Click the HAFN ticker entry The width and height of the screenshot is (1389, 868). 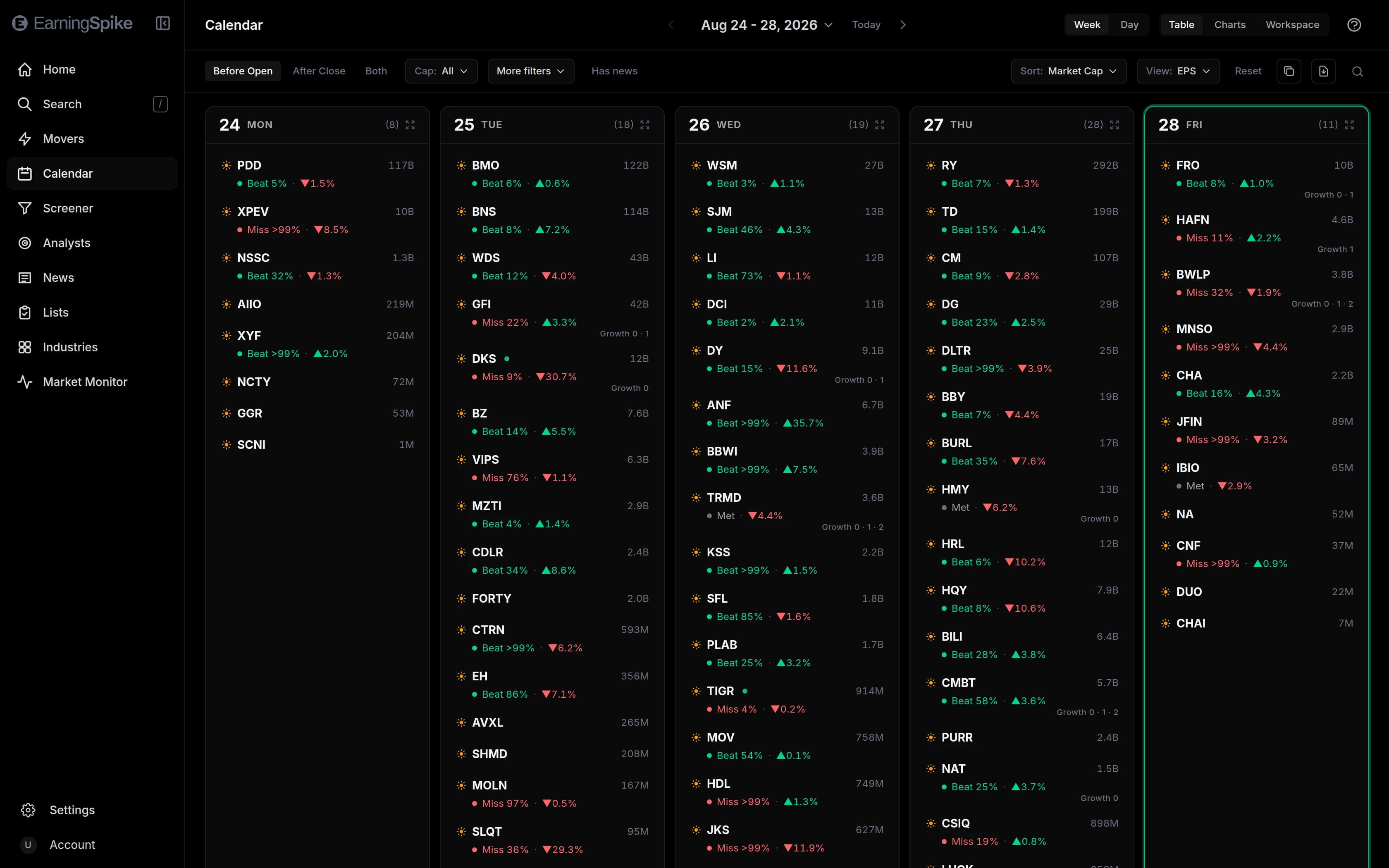click(1192, 220)
